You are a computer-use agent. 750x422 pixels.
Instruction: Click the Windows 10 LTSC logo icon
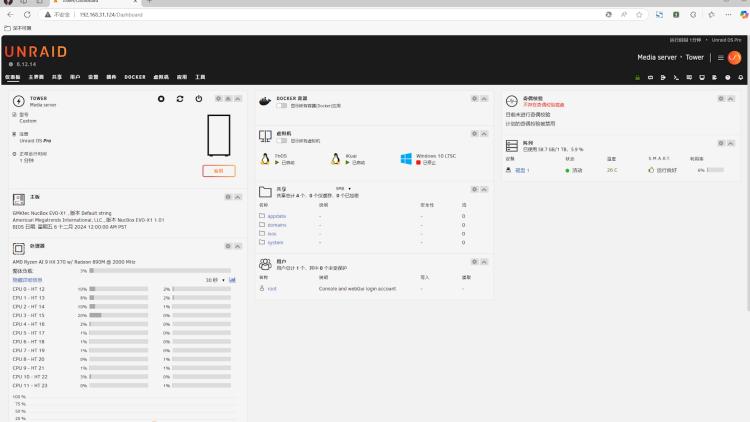coord(406,159)
